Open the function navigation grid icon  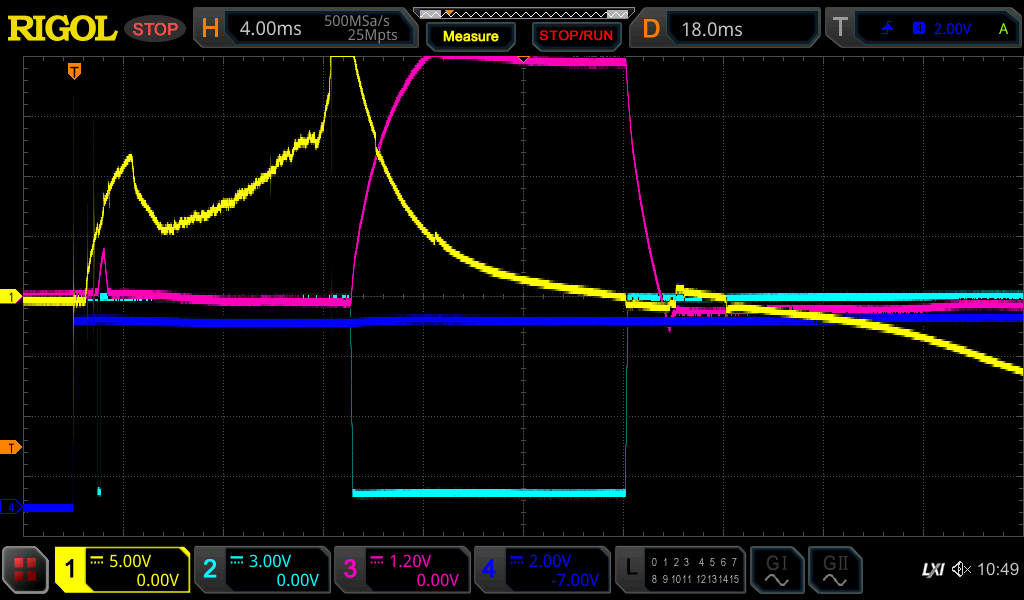tap(26, 570)
